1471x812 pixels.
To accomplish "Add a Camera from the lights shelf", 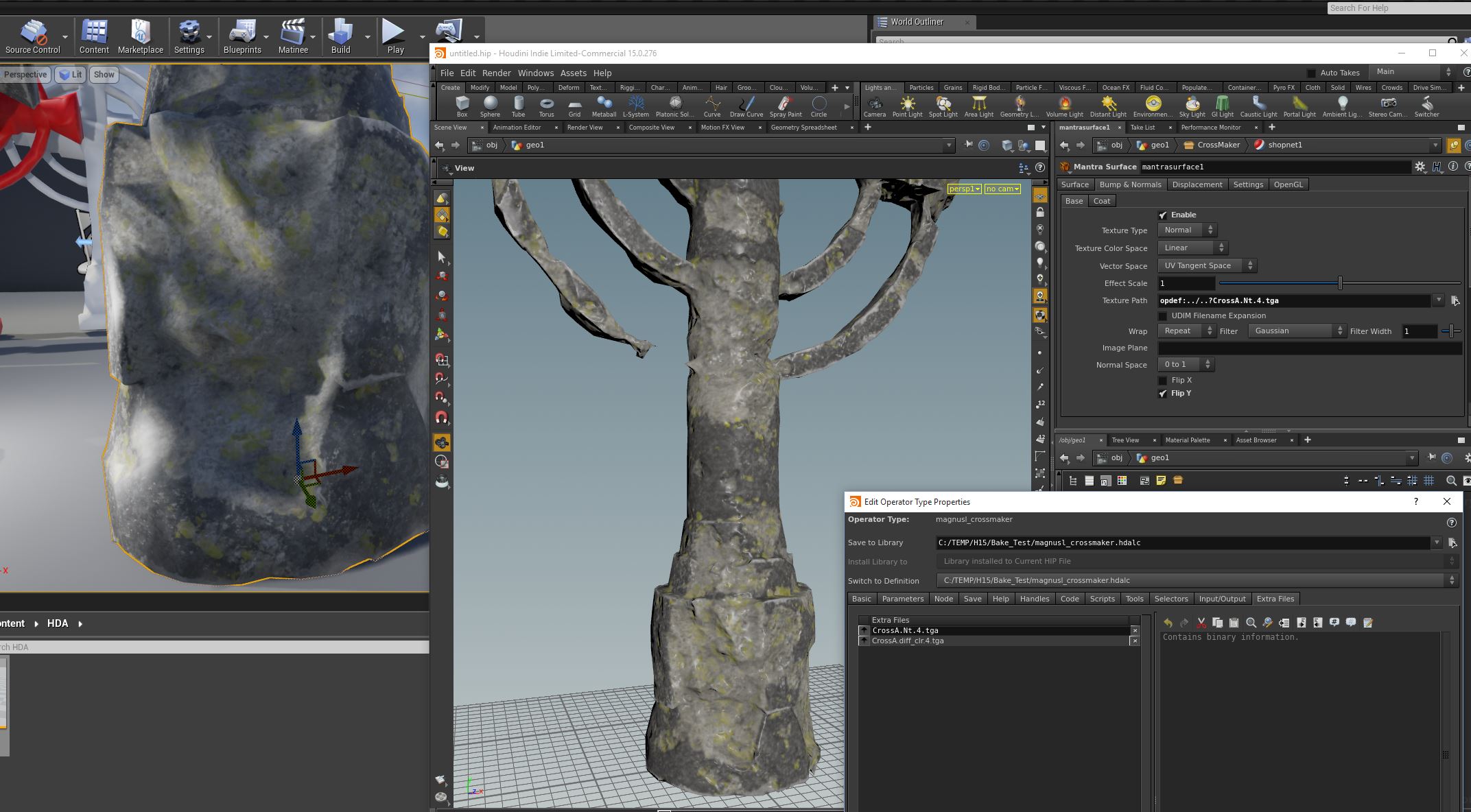I will [x=874, y=106].
